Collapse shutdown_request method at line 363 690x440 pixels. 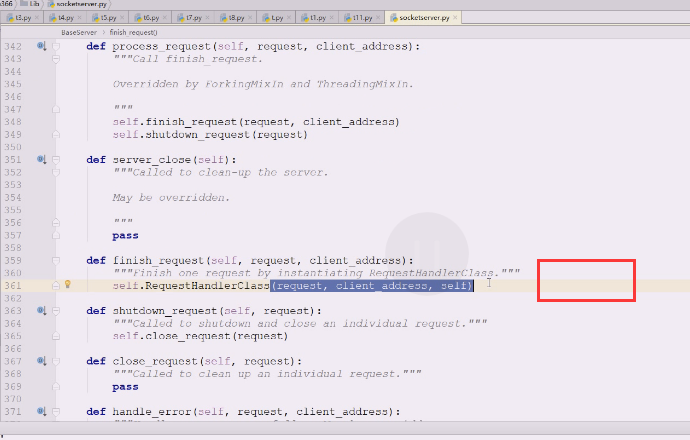[x=56, y=311]
